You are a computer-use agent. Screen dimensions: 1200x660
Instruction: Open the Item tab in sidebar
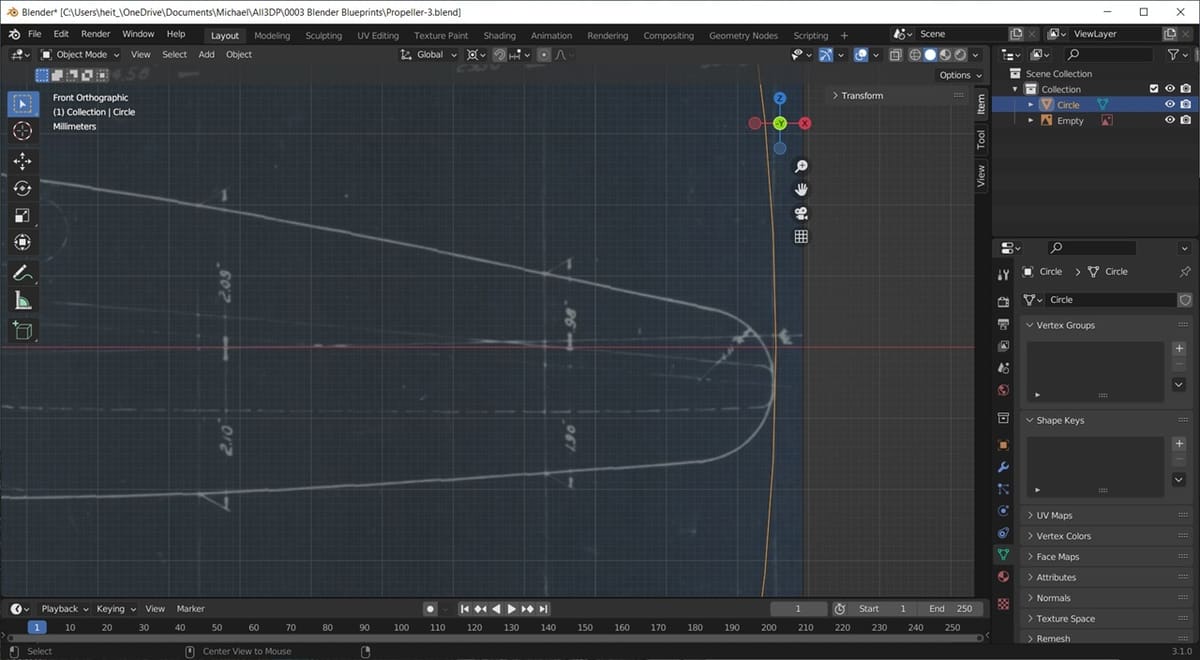981,103
